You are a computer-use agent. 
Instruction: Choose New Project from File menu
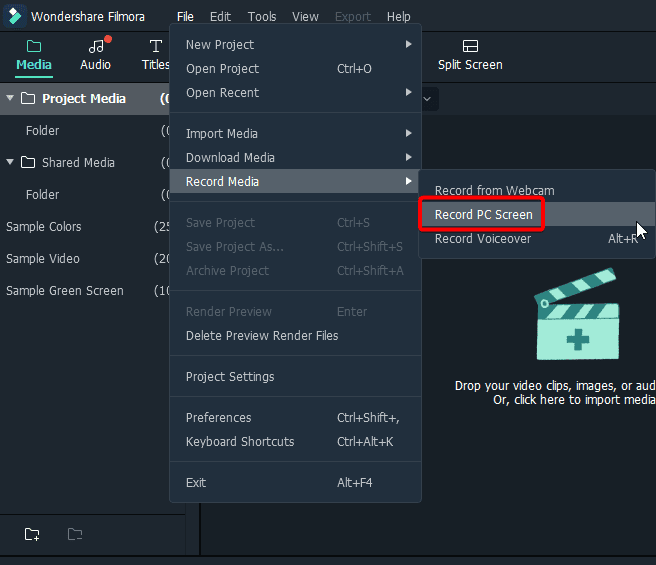(x=295, y=44)
